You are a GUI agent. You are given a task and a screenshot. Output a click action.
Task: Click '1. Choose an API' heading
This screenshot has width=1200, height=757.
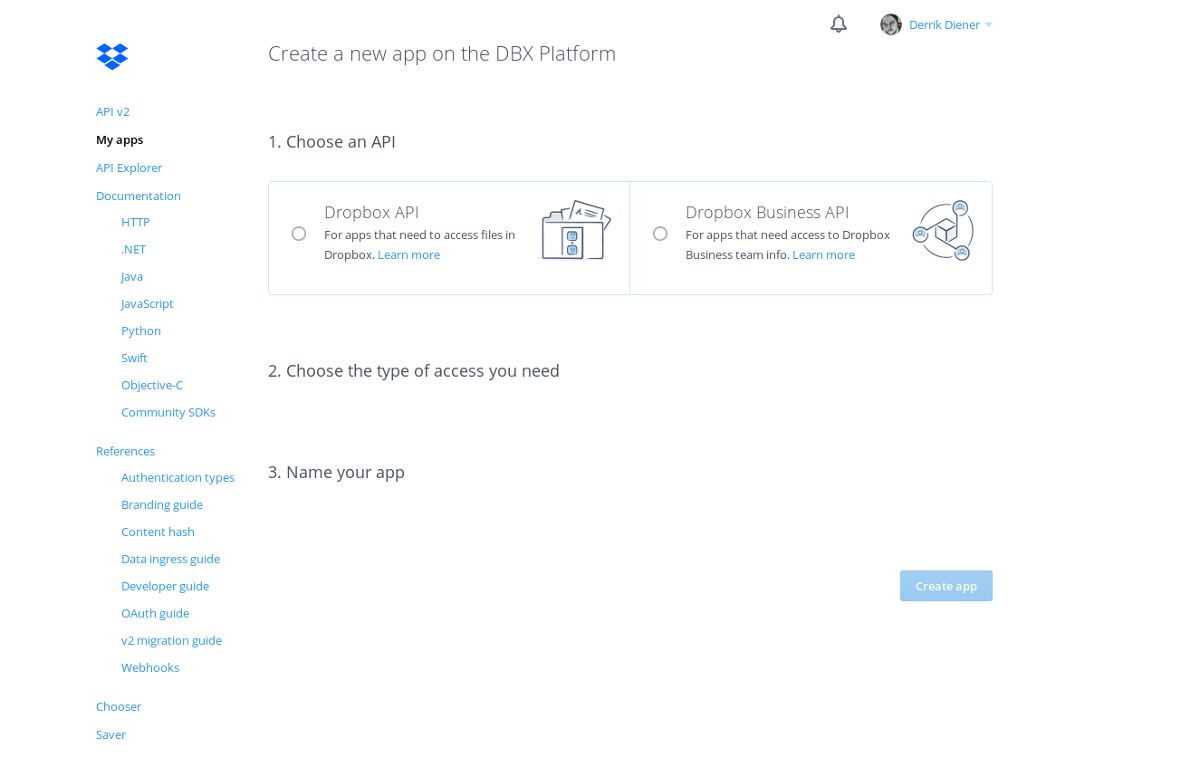click(332, 142)
